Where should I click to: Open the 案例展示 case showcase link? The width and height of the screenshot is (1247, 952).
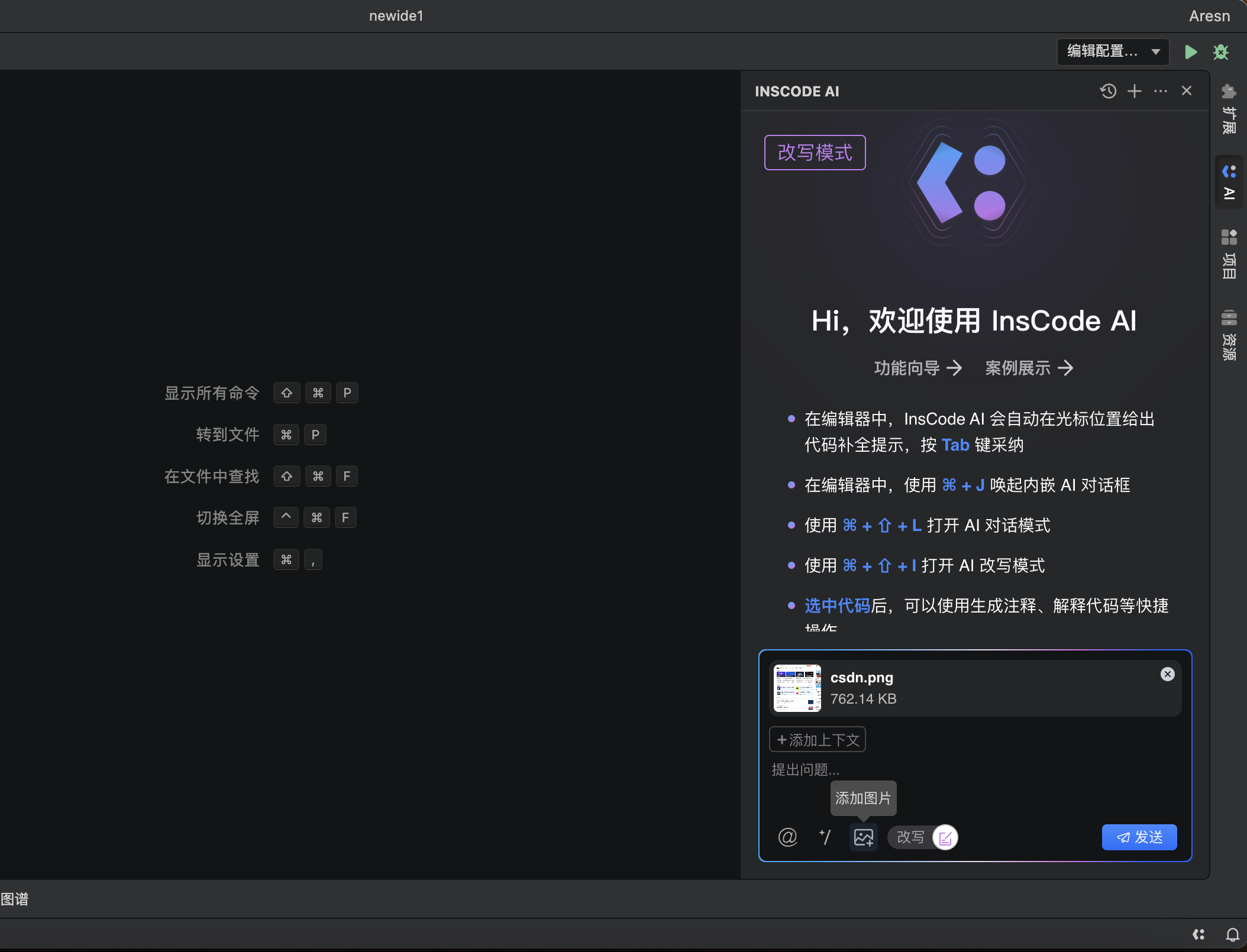pos(1029,368)
